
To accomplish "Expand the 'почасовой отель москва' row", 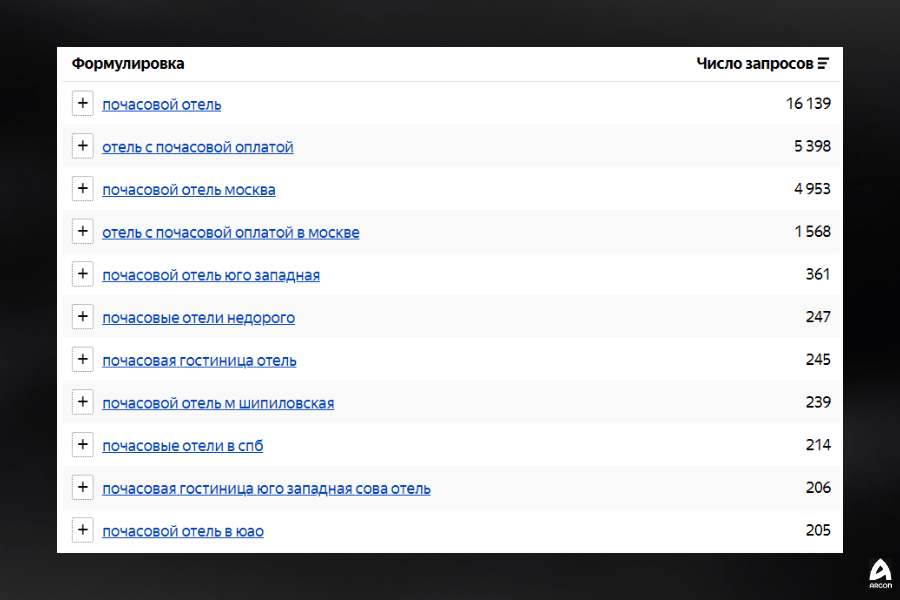I will click(83, 189).
